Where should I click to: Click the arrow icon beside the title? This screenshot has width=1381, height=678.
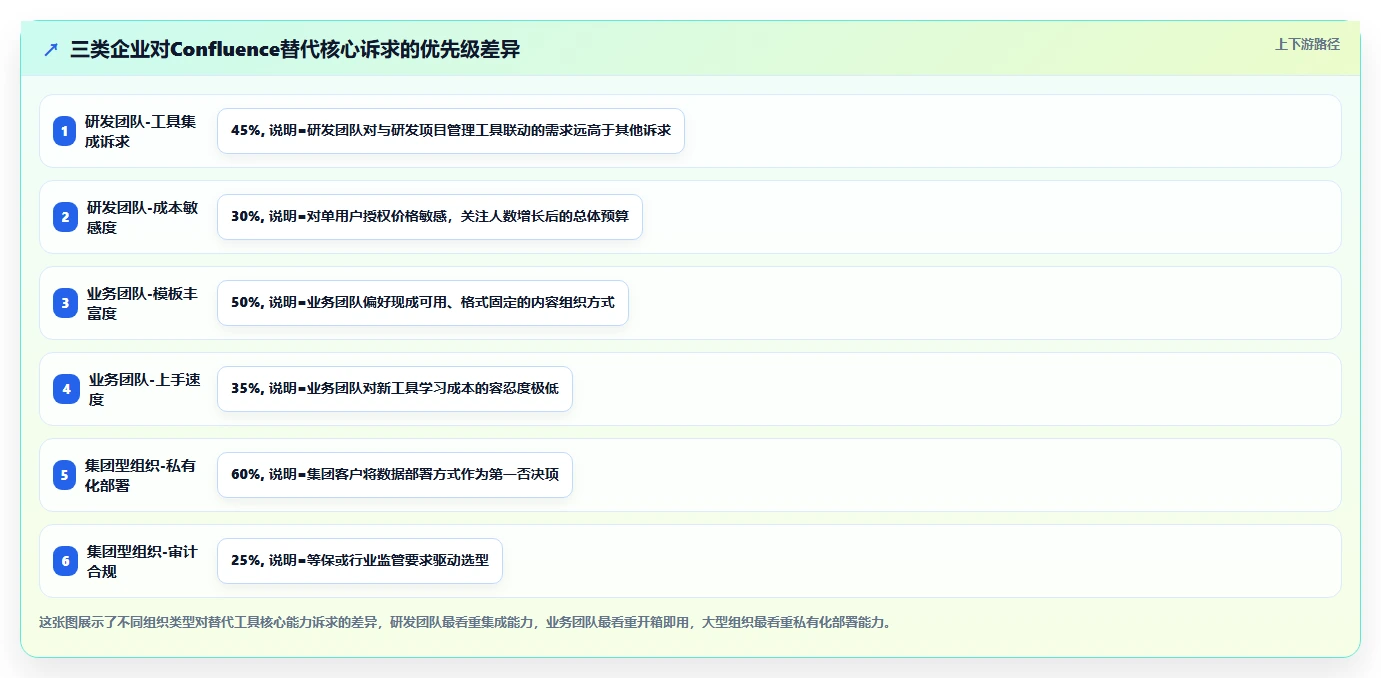tap(51, 49)
